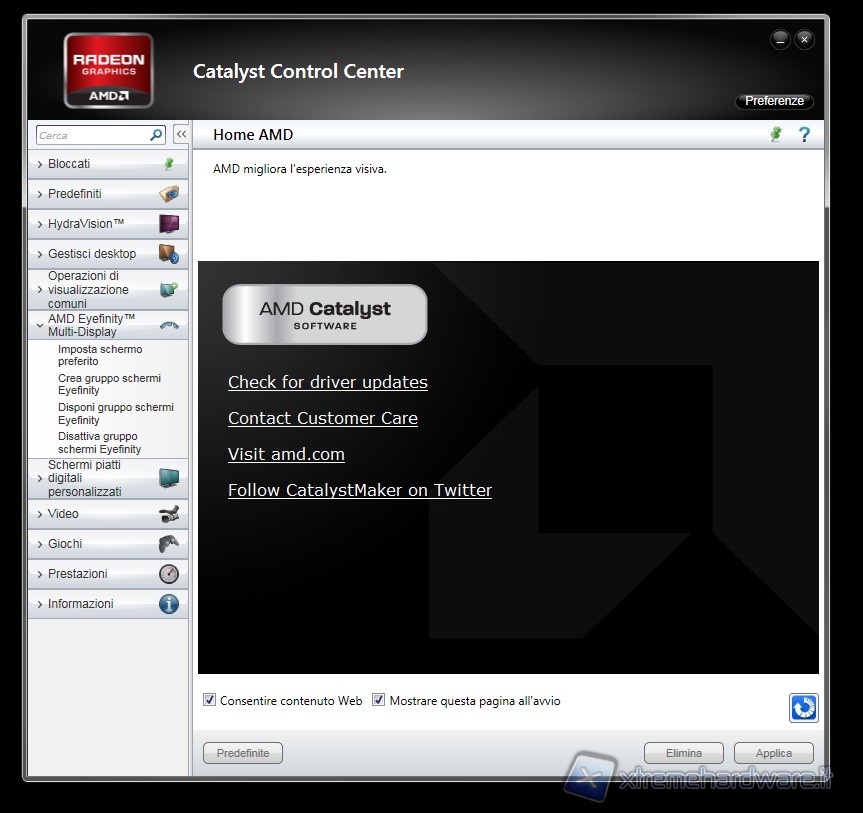Click the Informazioni blue info icon
Viewport: 863px width, 813px height.
[169, 604]
